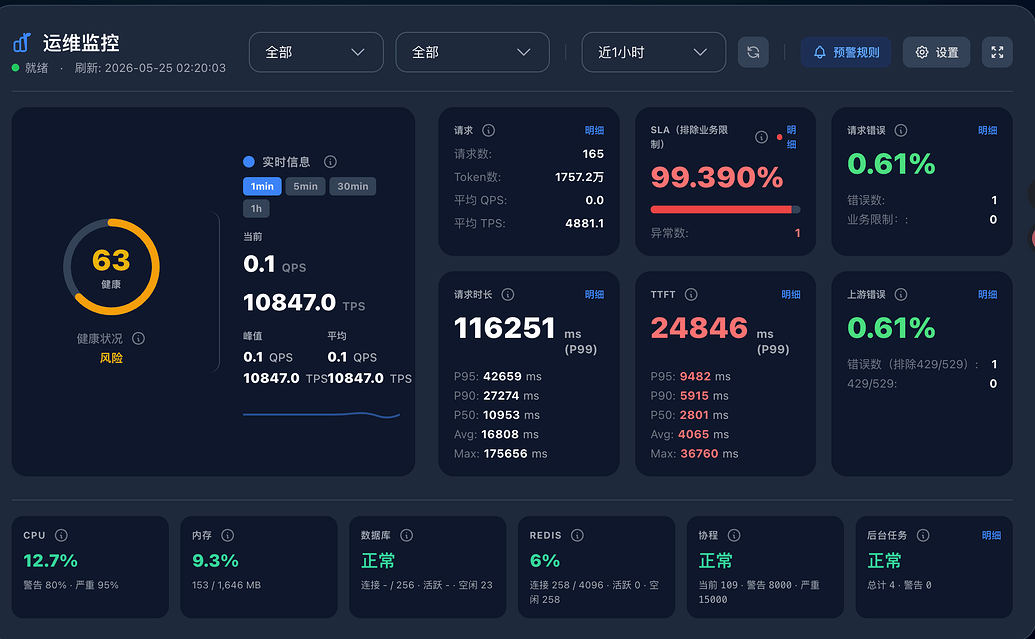The width and height of the screenshot is (1035, 639).
Task: Open 明细 link on SLA card
Action: pos(791,137)
